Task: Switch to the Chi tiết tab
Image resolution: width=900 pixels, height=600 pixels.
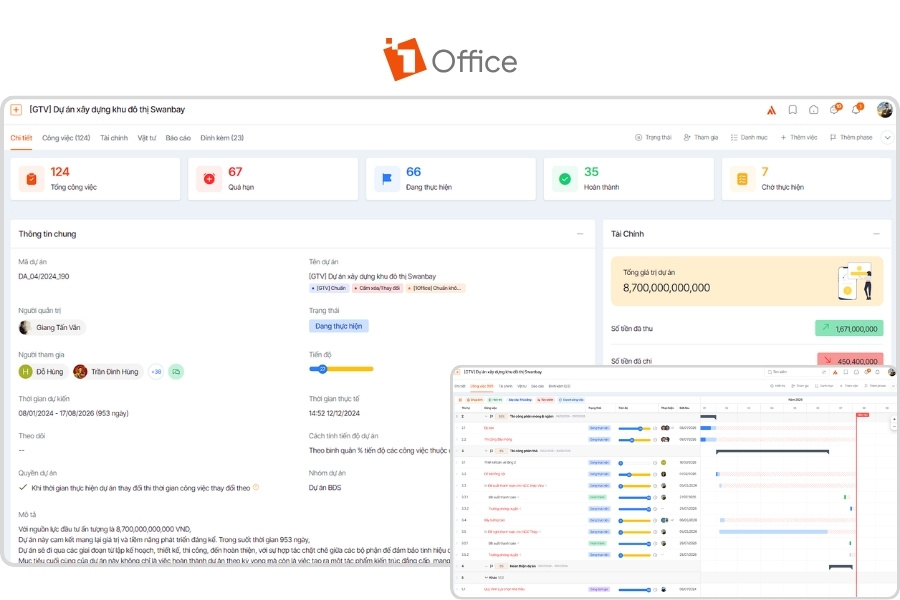Action: point(21,138)
